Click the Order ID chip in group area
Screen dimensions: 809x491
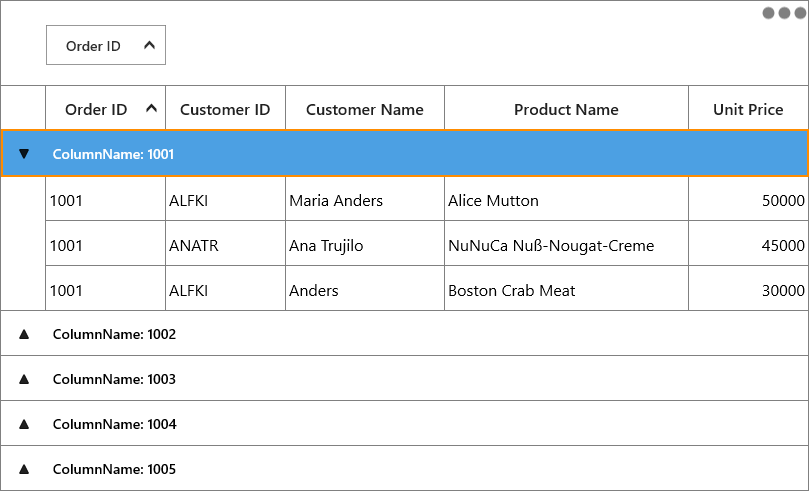coord(106,45)
